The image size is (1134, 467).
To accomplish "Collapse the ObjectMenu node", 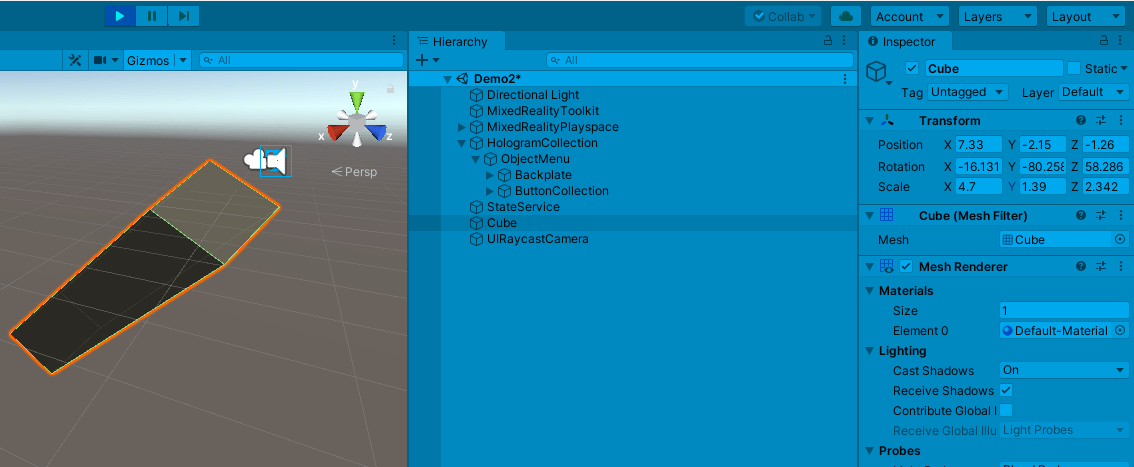I will click(475, 159).
